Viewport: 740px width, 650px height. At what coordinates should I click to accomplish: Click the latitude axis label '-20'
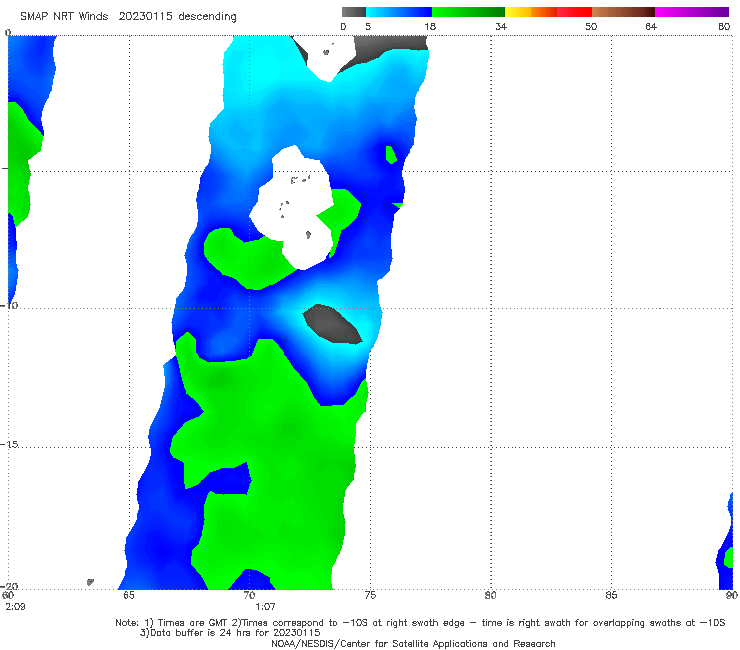click(x=9, y=586)
